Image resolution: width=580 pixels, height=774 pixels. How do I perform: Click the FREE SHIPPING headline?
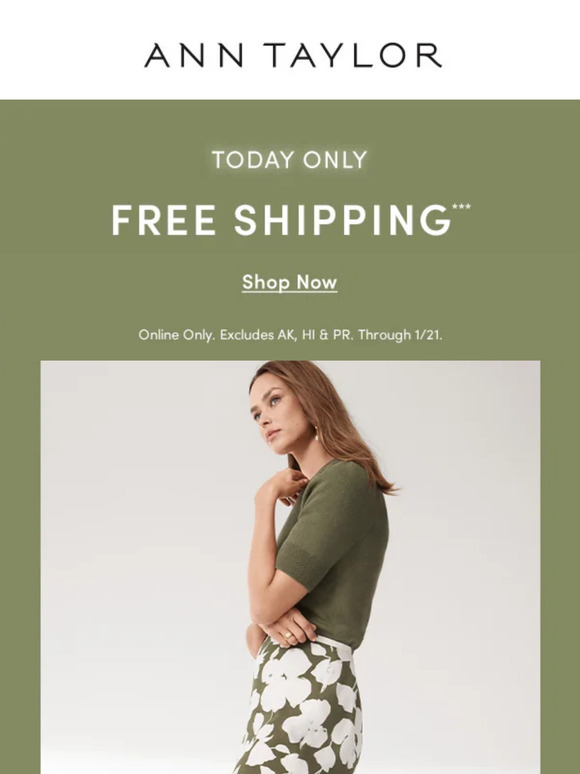291,220
